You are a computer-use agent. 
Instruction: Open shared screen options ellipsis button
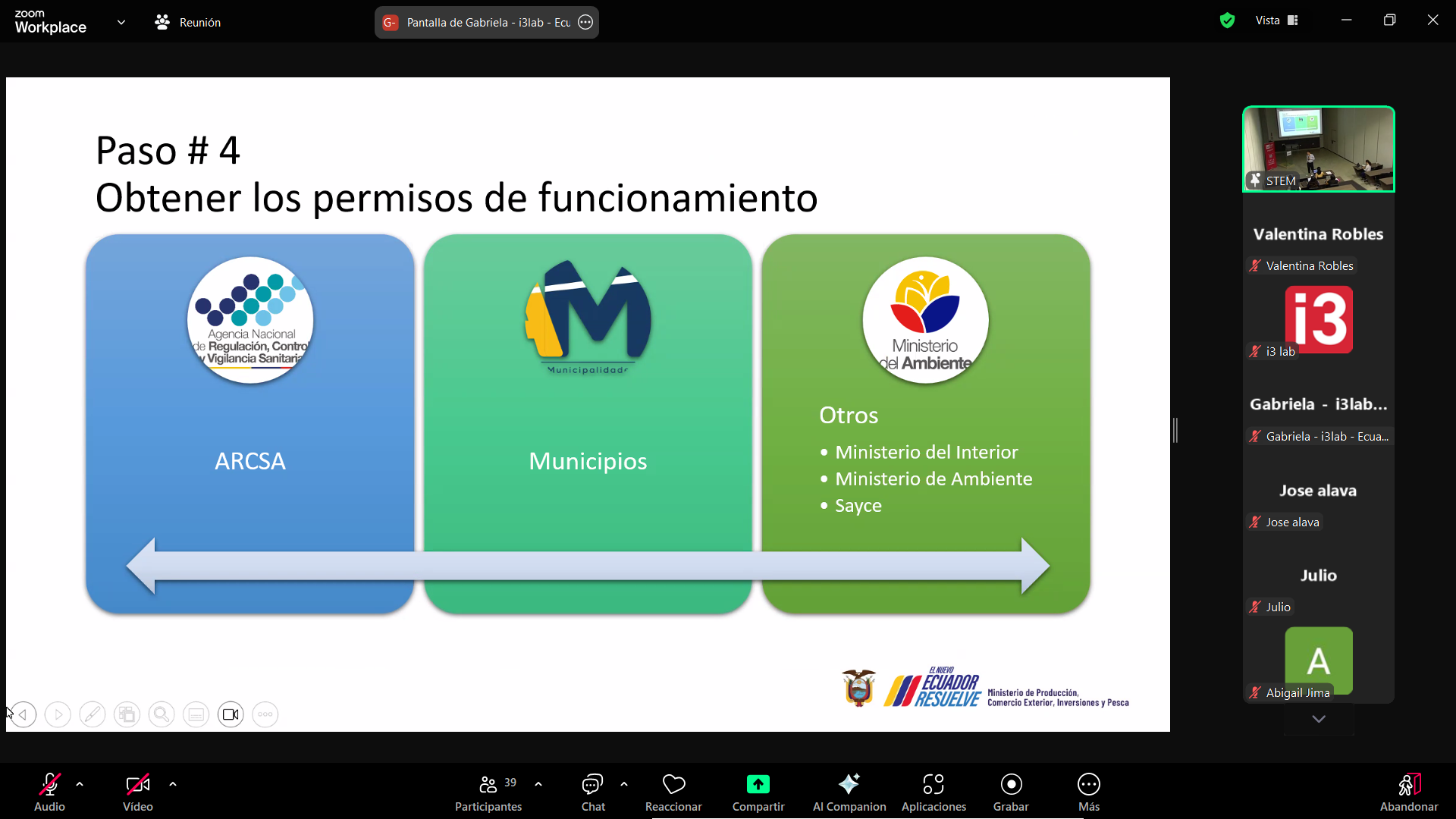[x=585, y=22]
